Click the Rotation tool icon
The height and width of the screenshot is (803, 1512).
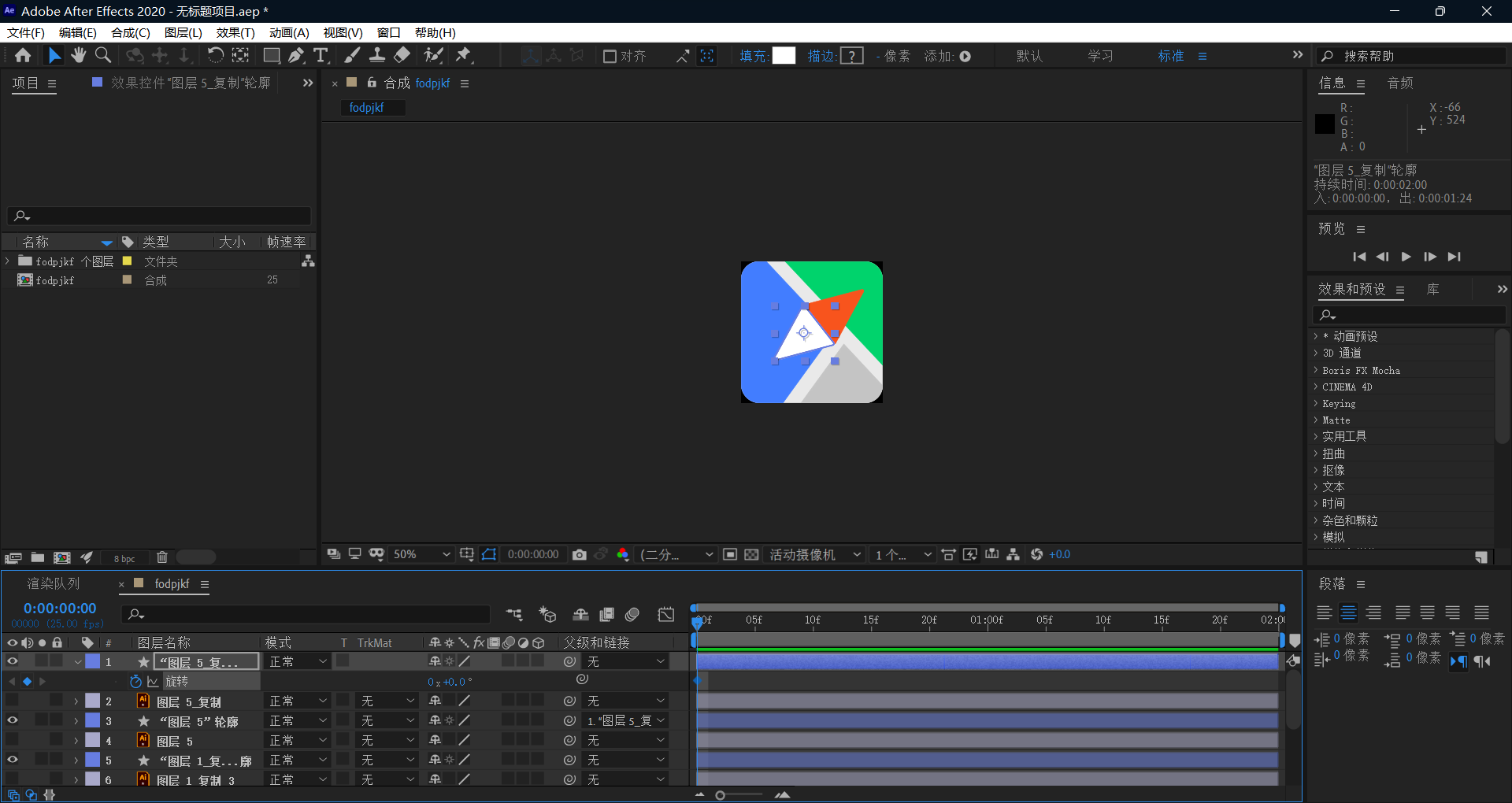215,55
